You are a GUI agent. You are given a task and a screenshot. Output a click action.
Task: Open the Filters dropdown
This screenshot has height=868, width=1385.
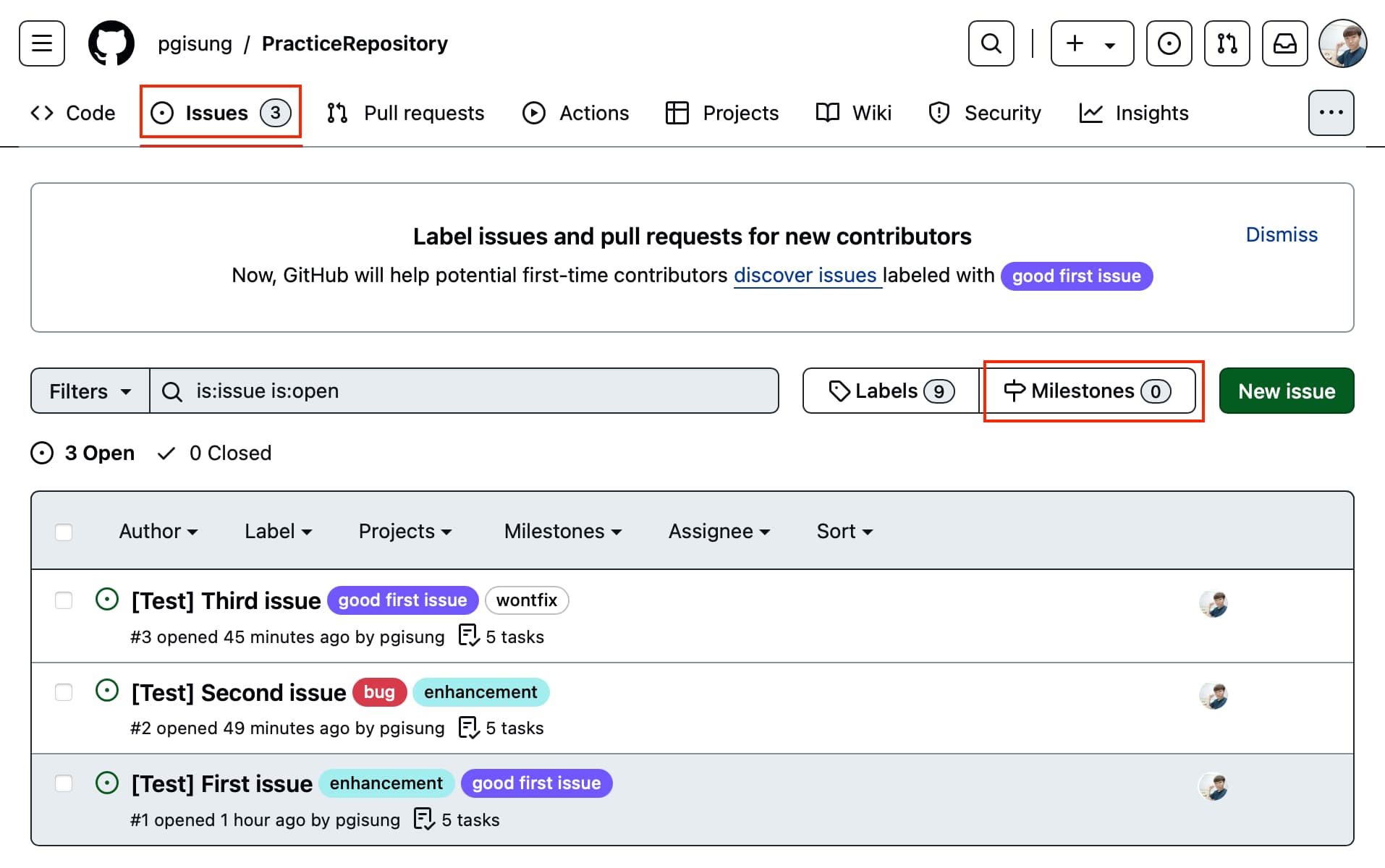90,391
